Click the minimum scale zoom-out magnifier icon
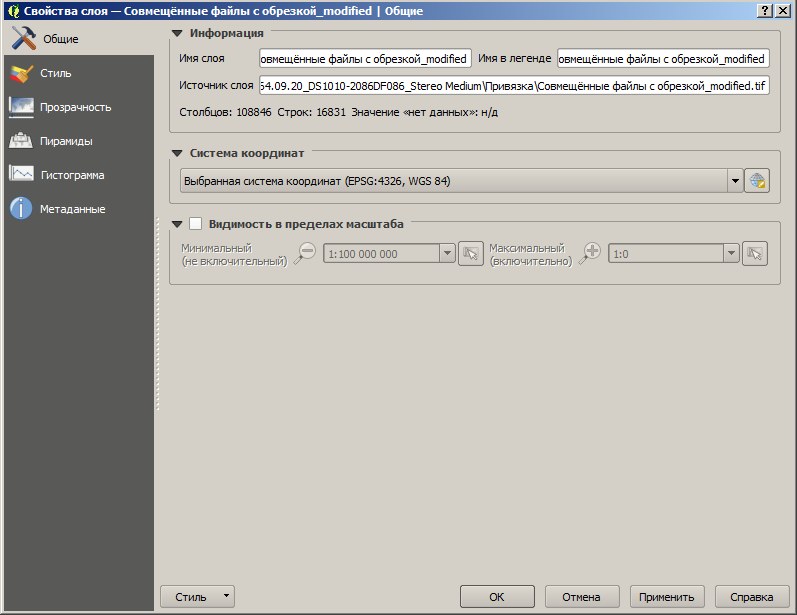The height and width of the screenshot is (615, 797). 305,253
